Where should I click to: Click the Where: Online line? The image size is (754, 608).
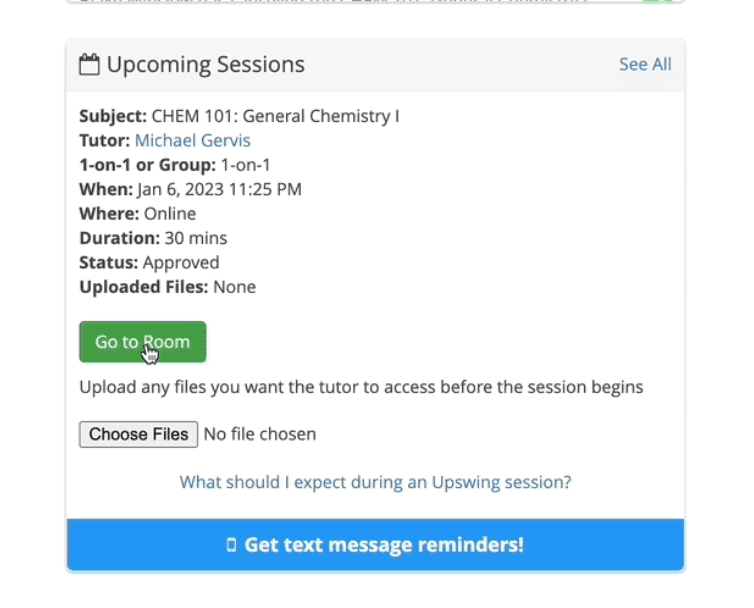(x=137, y=214)
